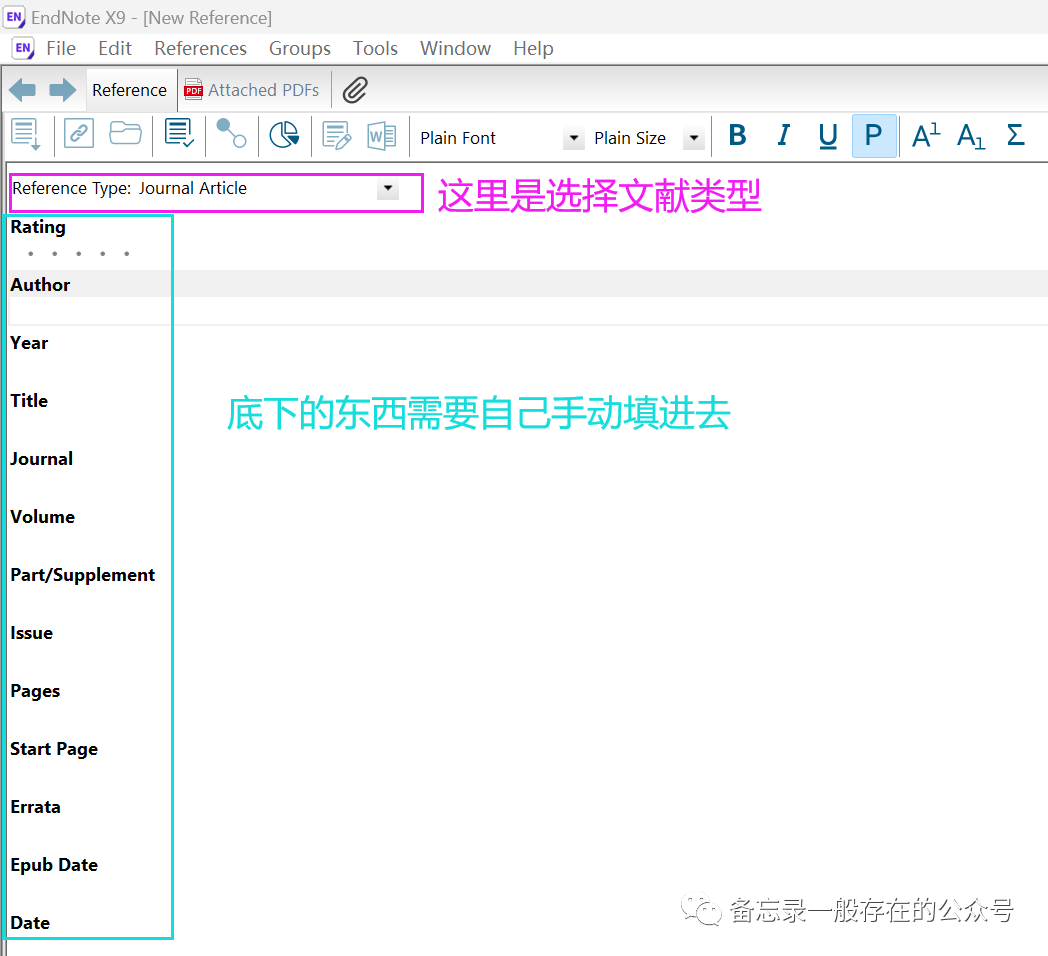Open the Edit menu

(x=114, y=48)
